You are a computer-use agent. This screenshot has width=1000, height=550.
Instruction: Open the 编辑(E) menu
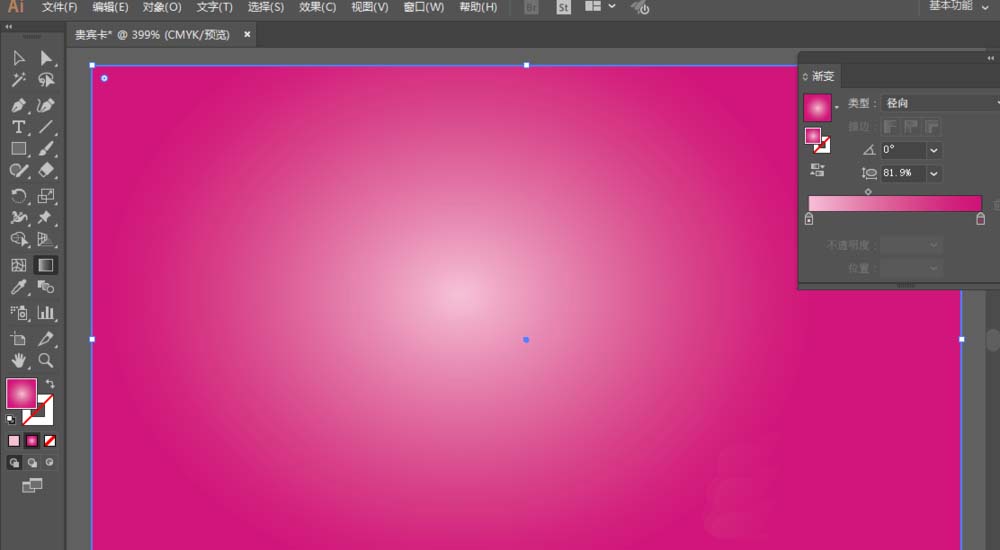click(110, 7)
